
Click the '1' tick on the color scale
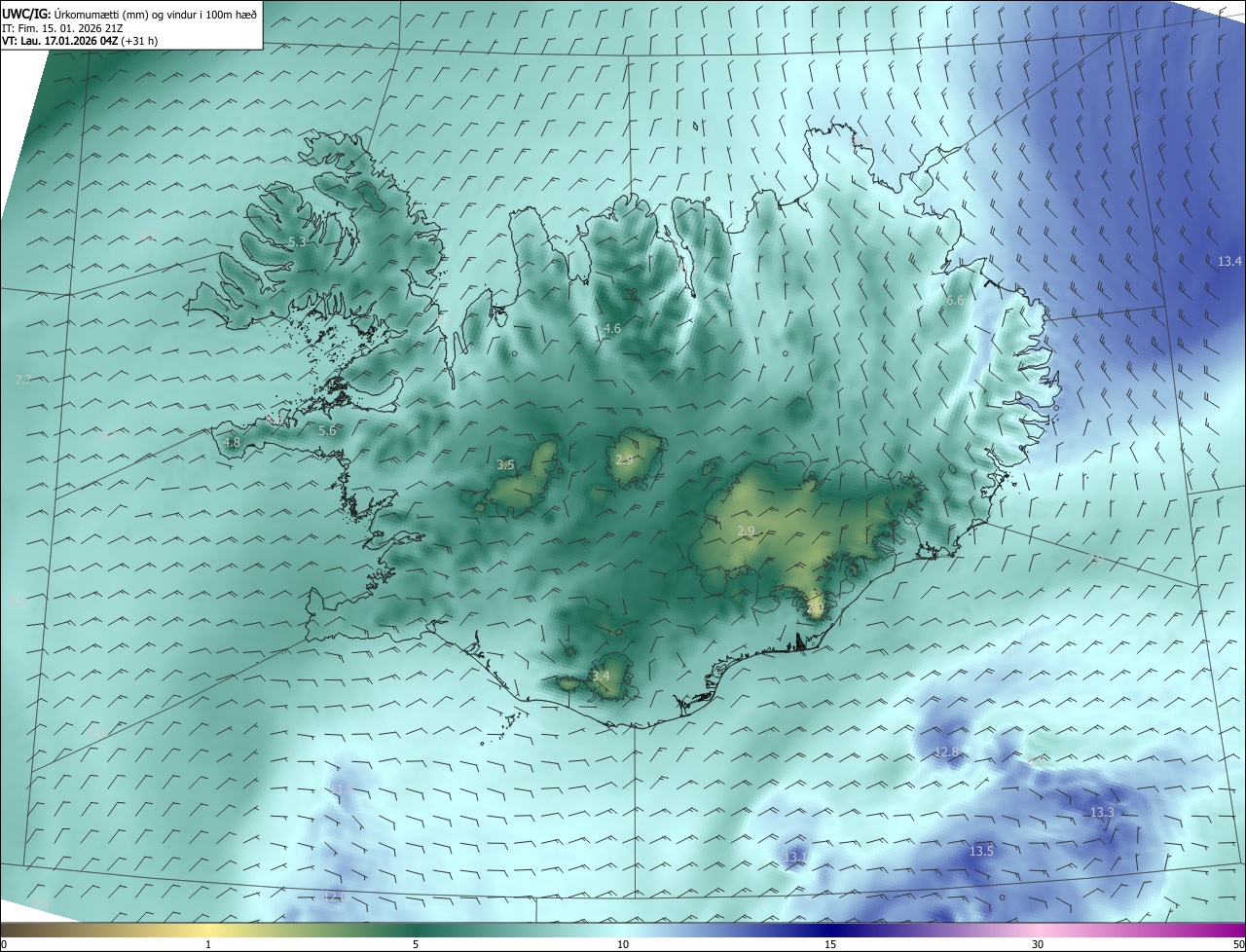coord(208,944)
